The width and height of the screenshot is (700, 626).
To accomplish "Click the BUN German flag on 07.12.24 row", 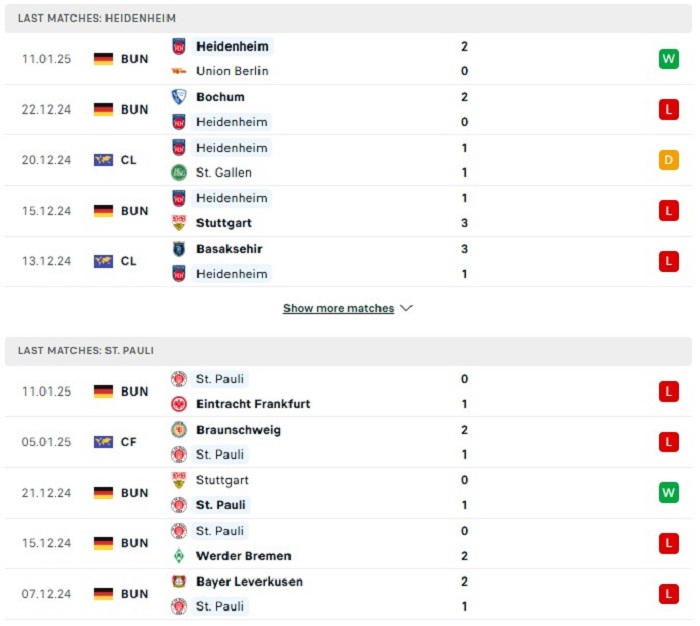I will (x=103, y=594).
